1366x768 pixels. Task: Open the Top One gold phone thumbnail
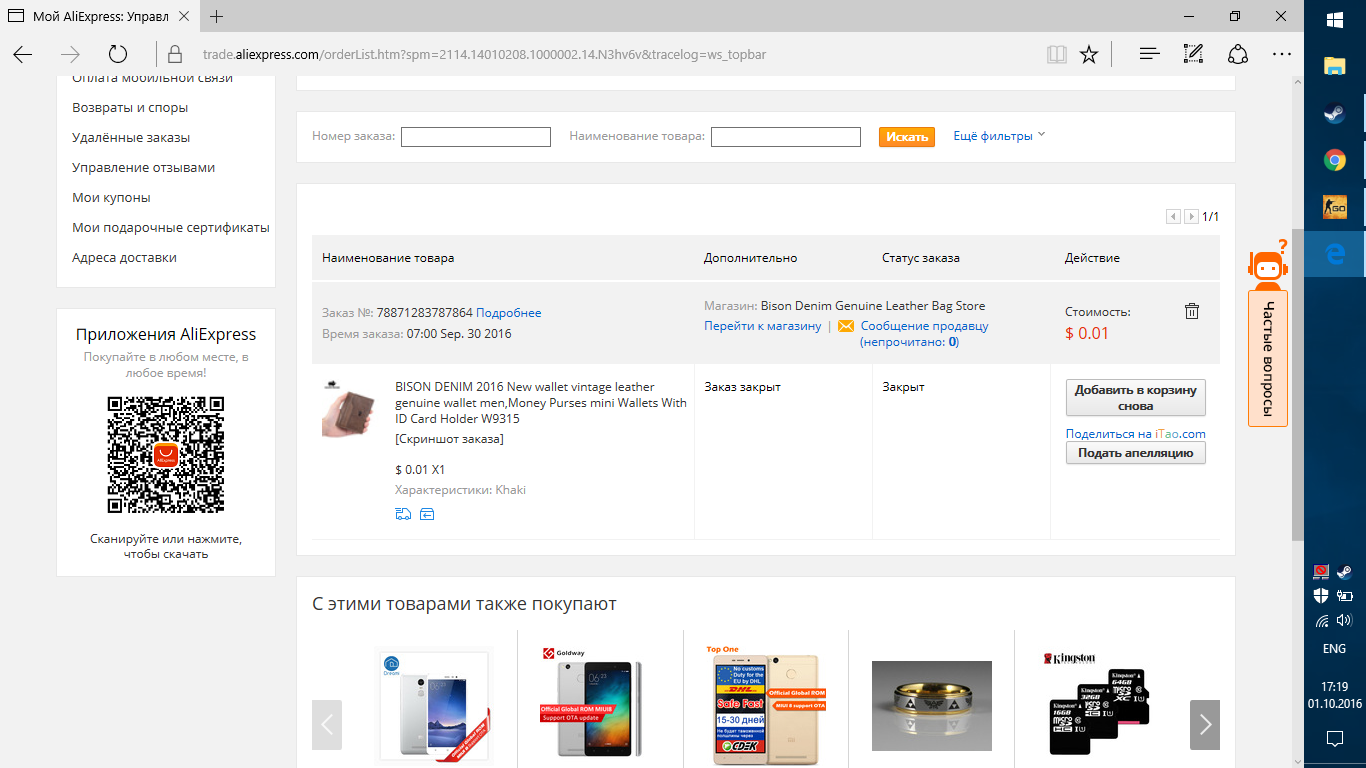click(x=767, y=706)
